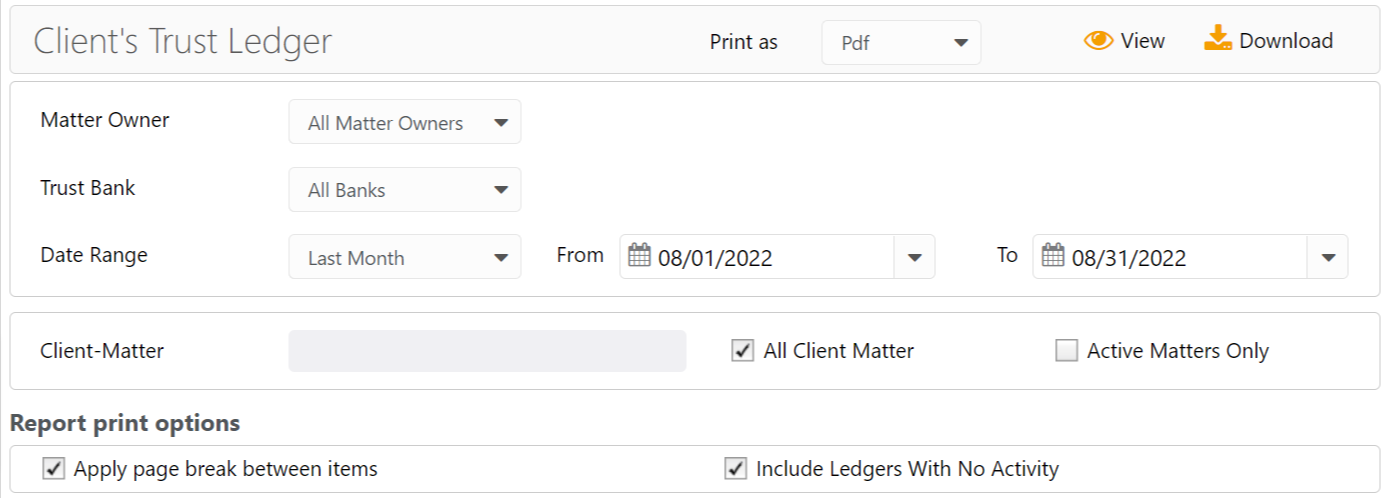1389x498 pixels.
Task: Expand the From date picker arrow
Action: click(x=914, y=257)
